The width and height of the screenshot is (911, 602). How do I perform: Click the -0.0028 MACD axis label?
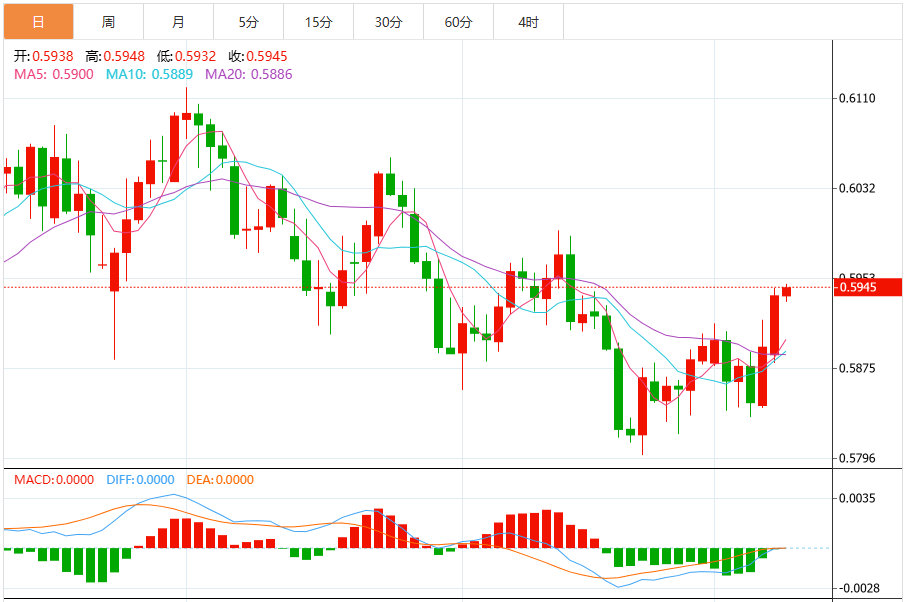[x=857, y=589]
